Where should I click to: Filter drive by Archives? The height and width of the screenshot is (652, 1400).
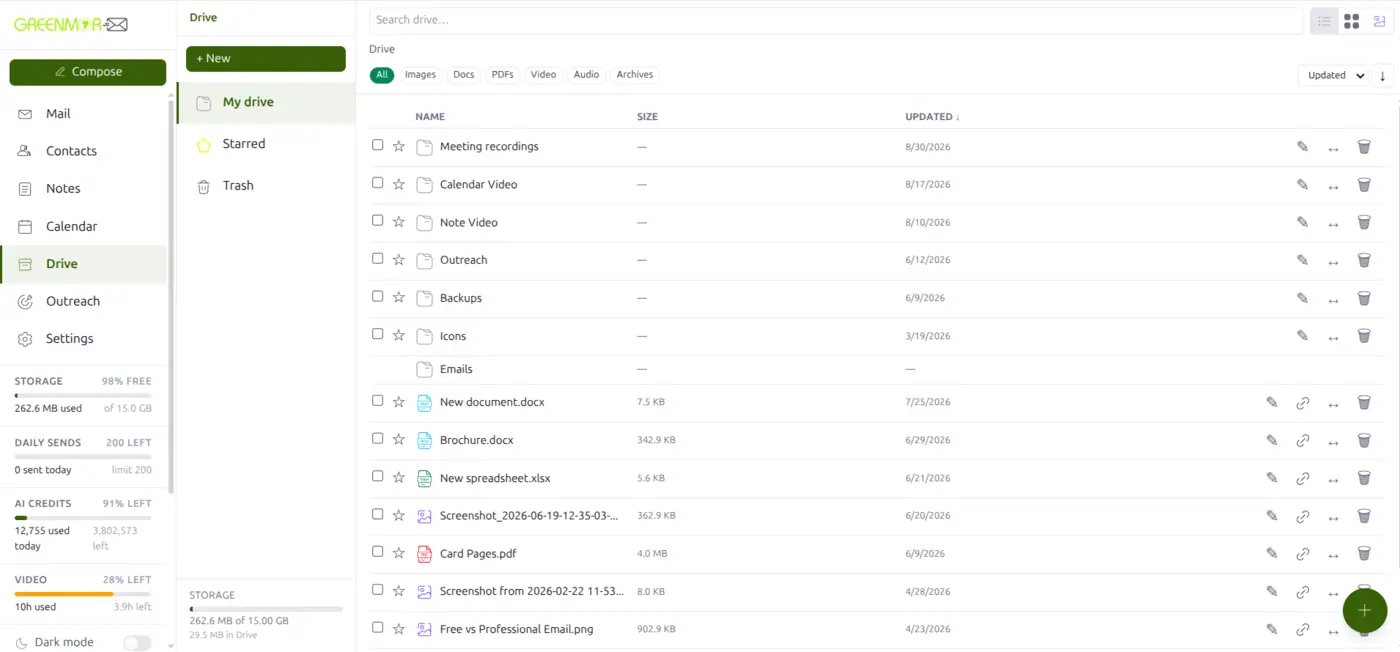(635, 74)
